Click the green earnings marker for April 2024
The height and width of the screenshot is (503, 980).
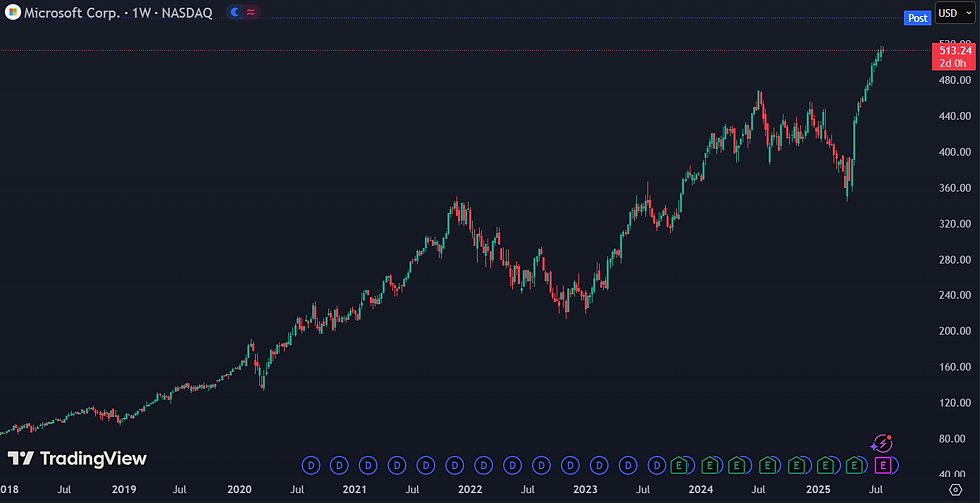coord(737,465)
